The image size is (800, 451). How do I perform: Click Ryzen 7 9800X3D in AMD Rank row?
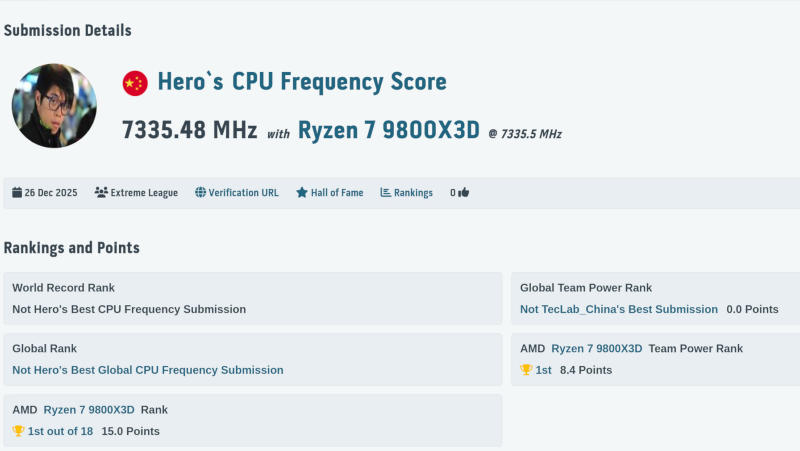(88, 409)
